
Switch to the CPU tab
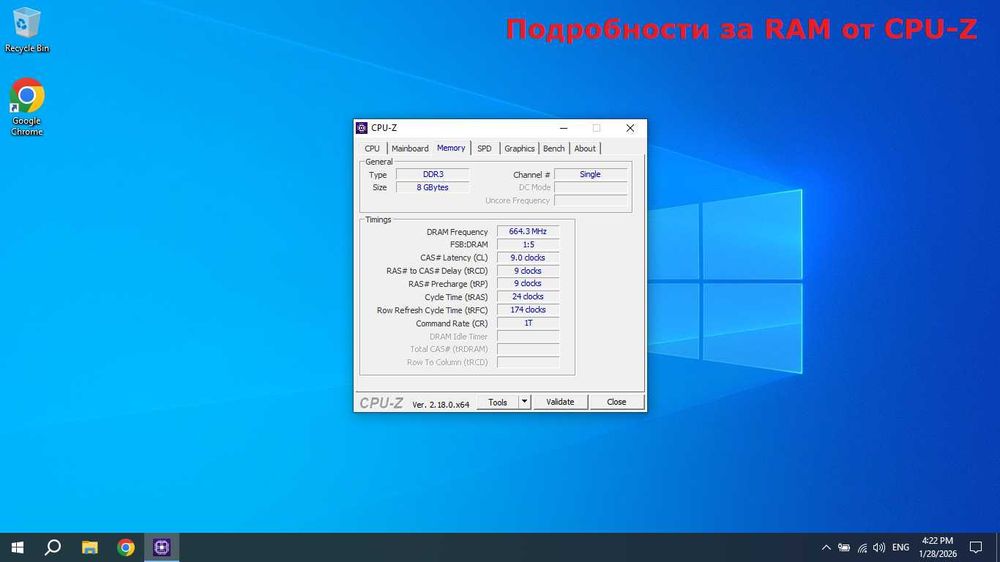coord(372,149)
